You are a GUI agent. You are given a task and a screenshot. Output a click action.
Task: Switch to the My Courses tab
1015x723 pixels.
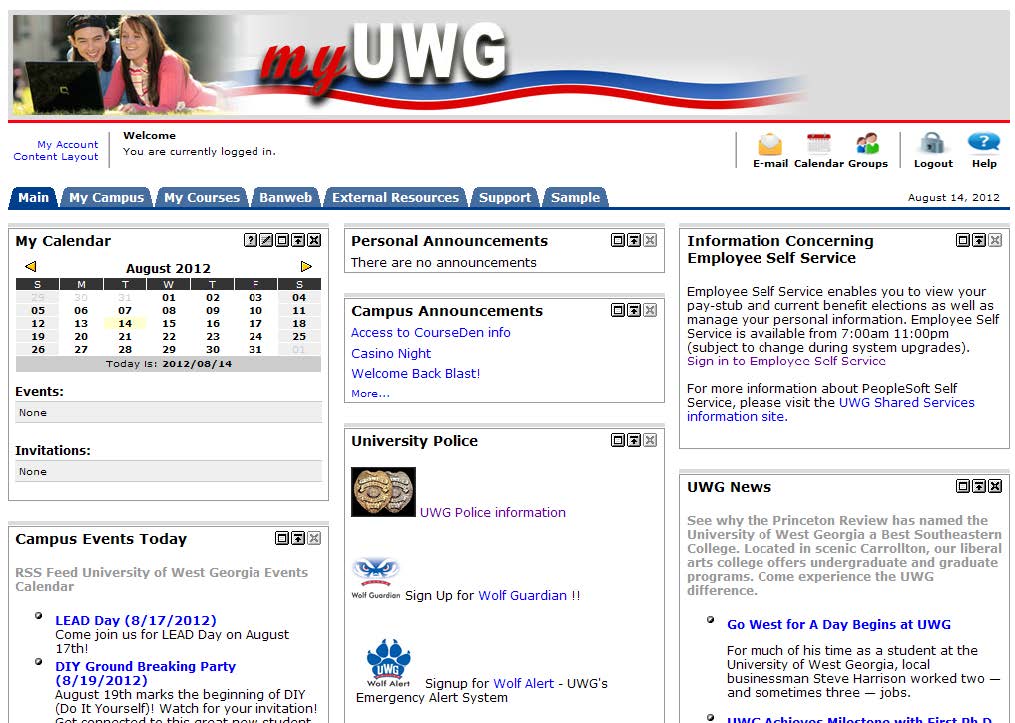coord(202,197)
